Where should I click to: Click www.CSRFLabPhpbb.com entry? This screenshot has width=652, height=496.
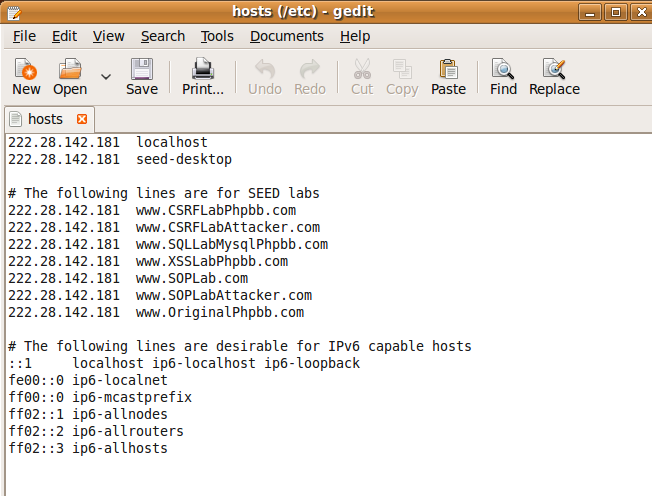pos(216,211)
